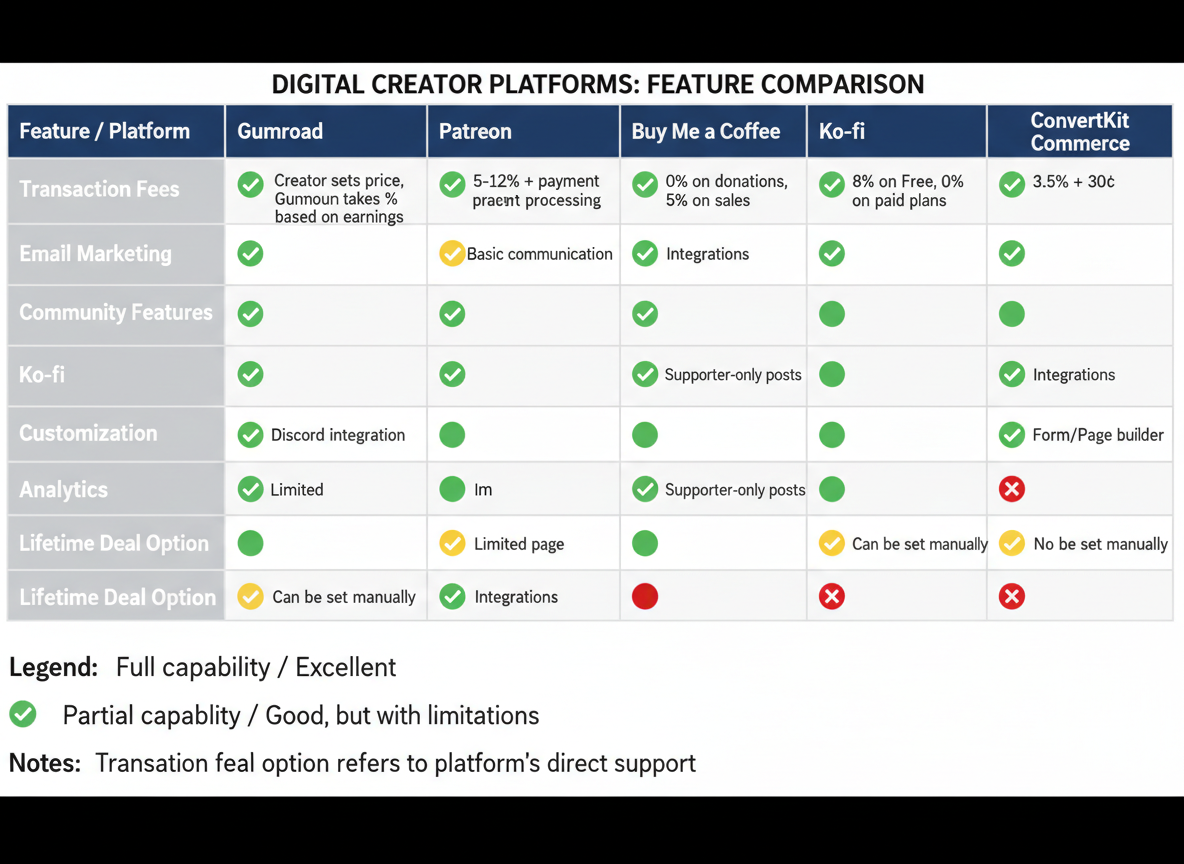
Task: Click the check beside "3.5% + 30¢"
Action: coord(1012,184)
